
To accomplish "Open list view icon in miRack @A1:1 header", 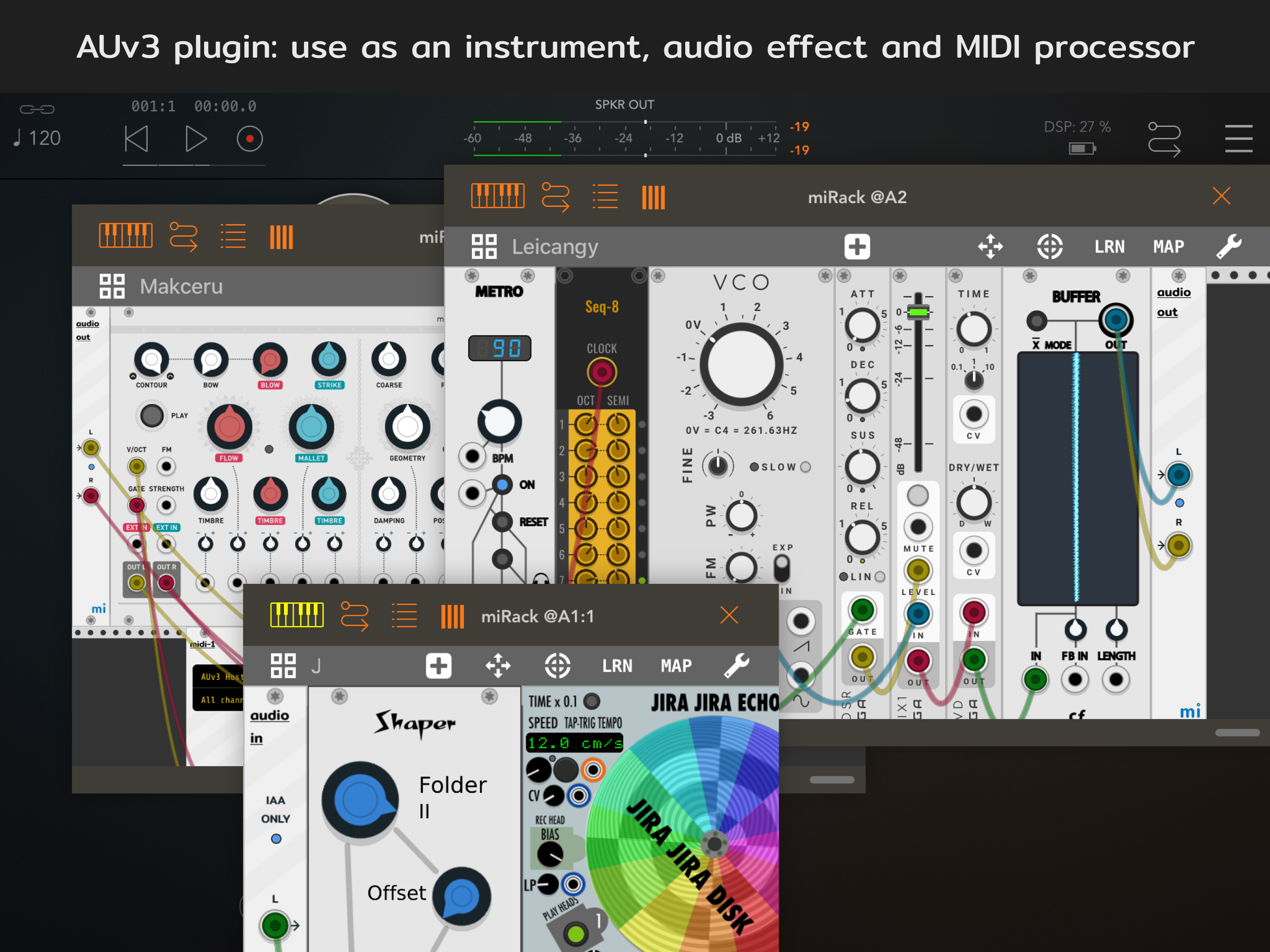I will click(403, 616).
